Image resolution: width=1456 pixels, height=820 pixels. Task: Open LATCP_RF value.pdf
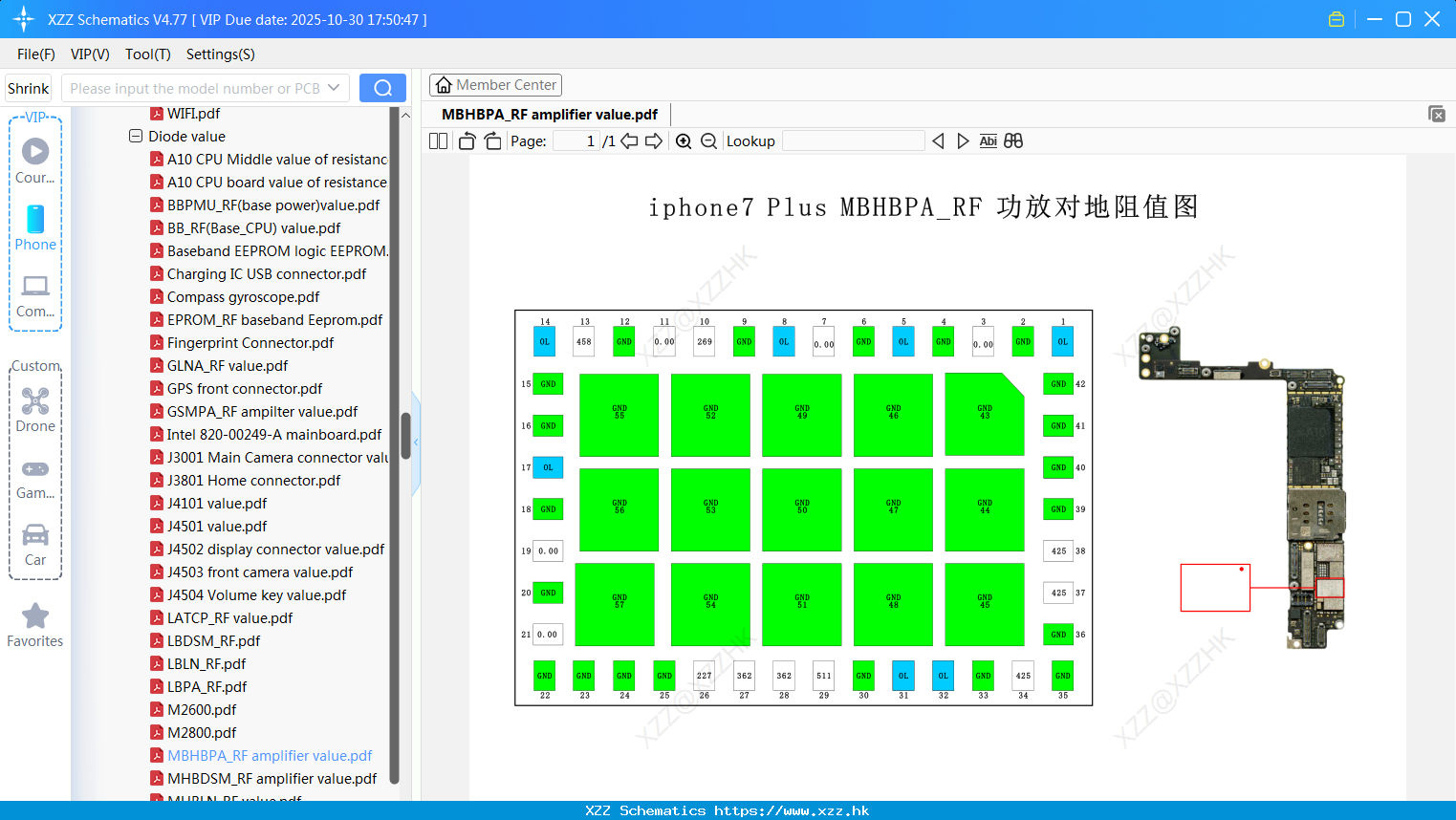(222, 618)
